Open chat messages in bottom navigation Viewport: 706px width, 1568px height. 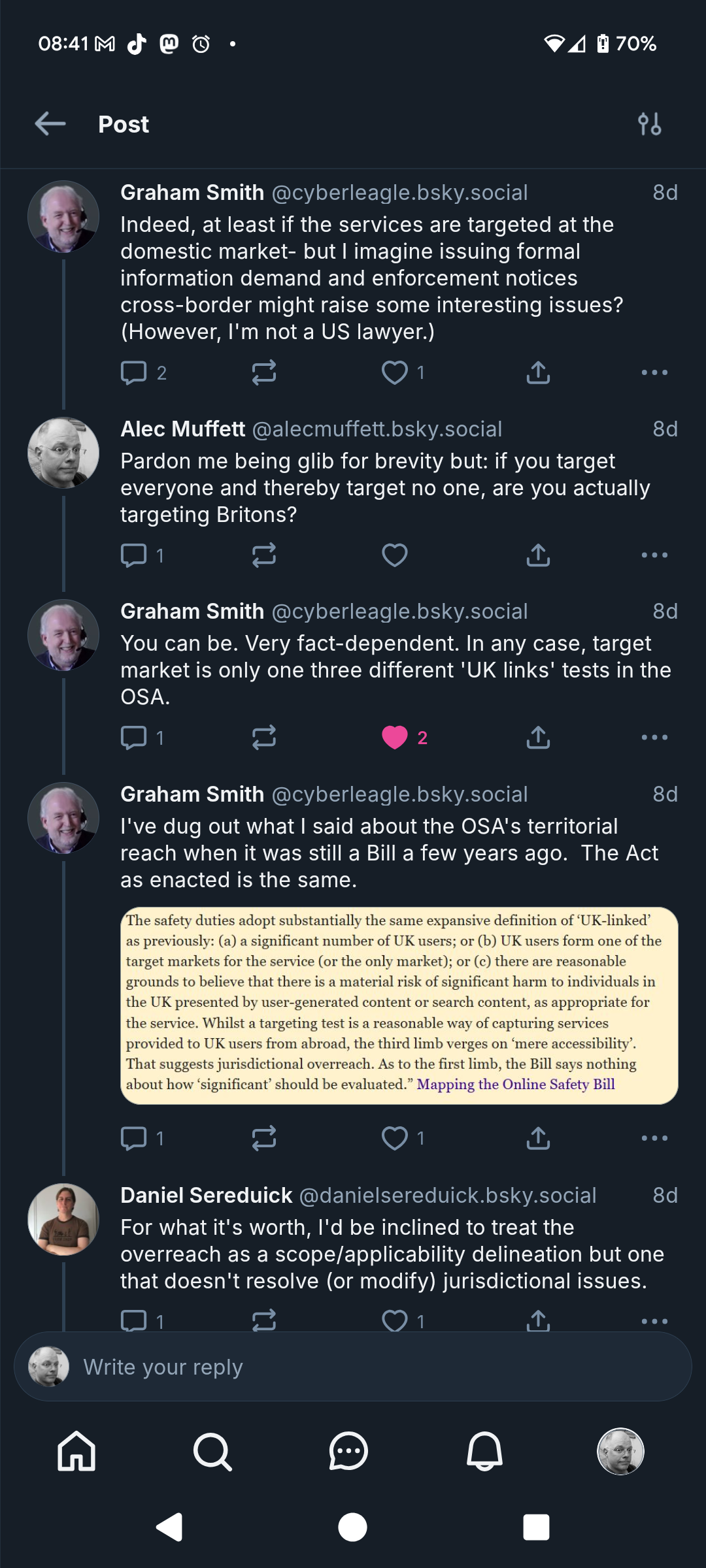click(x=348, y=1452)
